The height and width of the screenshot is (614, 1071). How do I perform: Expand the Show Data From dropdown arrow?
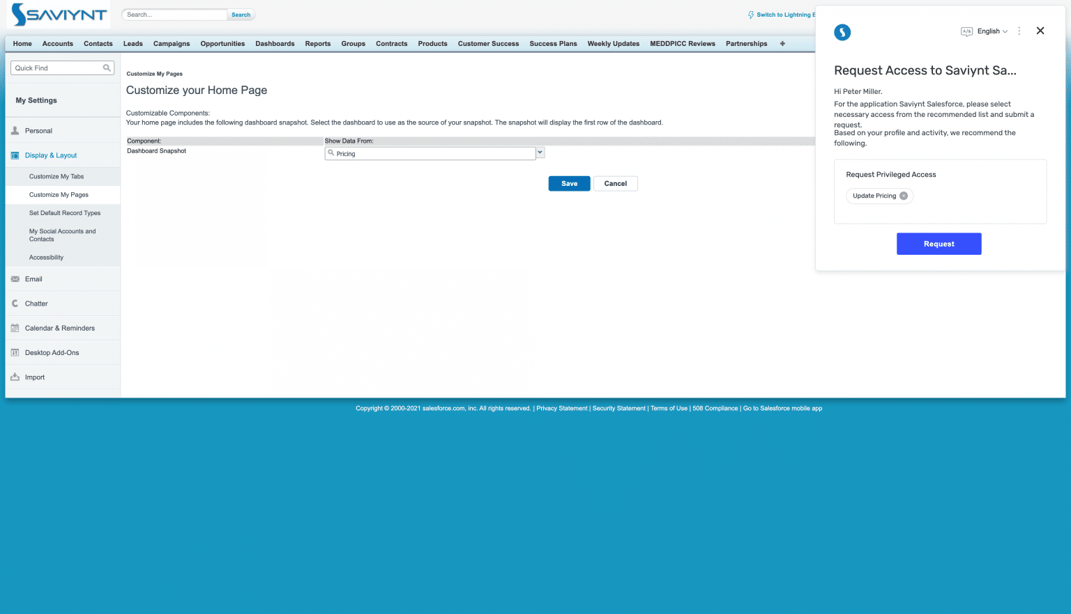[x=540, y=153]
